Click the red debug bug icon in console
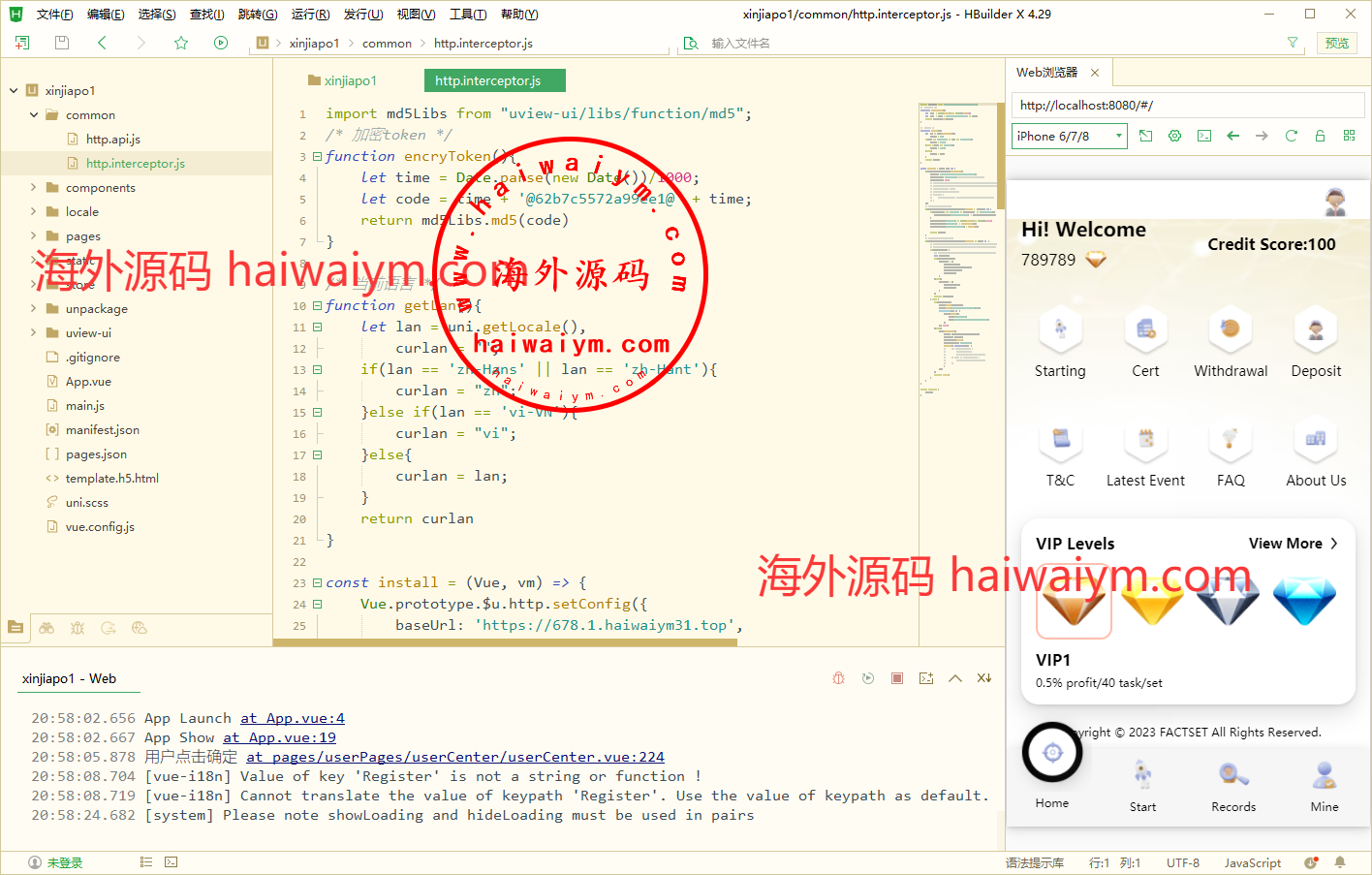The image size is (1372, 875). click(839, 678)
